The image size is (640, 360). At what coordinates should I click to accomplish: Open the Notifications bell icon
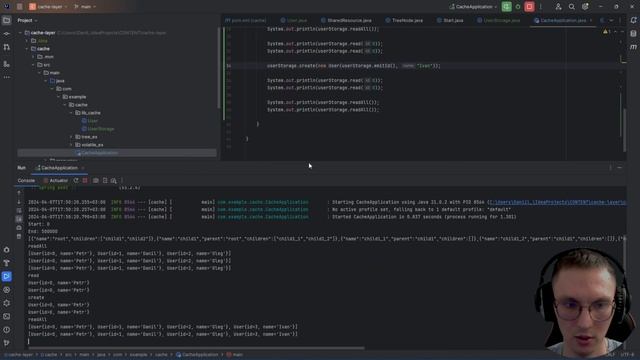633,20
